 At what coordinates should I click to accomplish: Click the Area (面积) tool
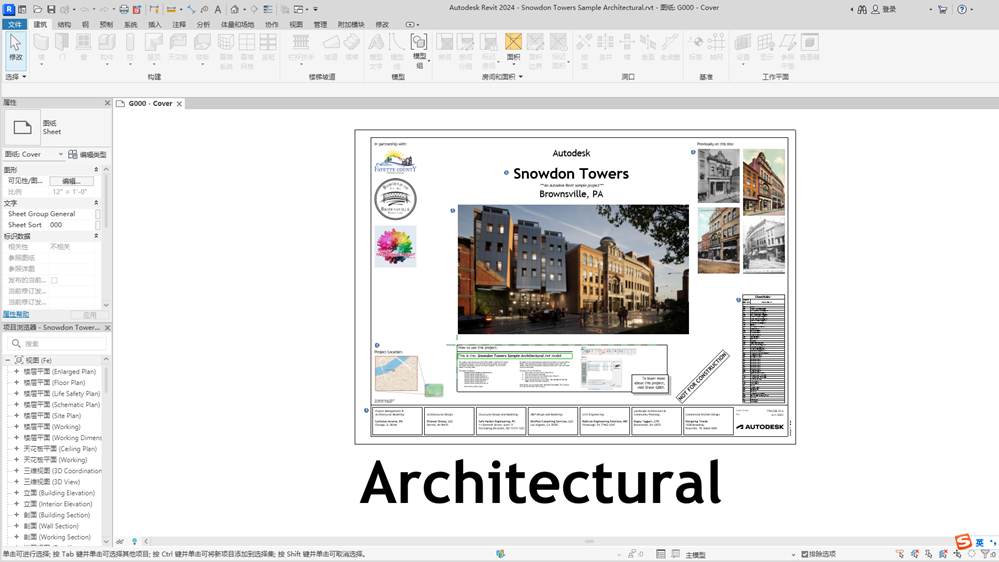[513, 49]
